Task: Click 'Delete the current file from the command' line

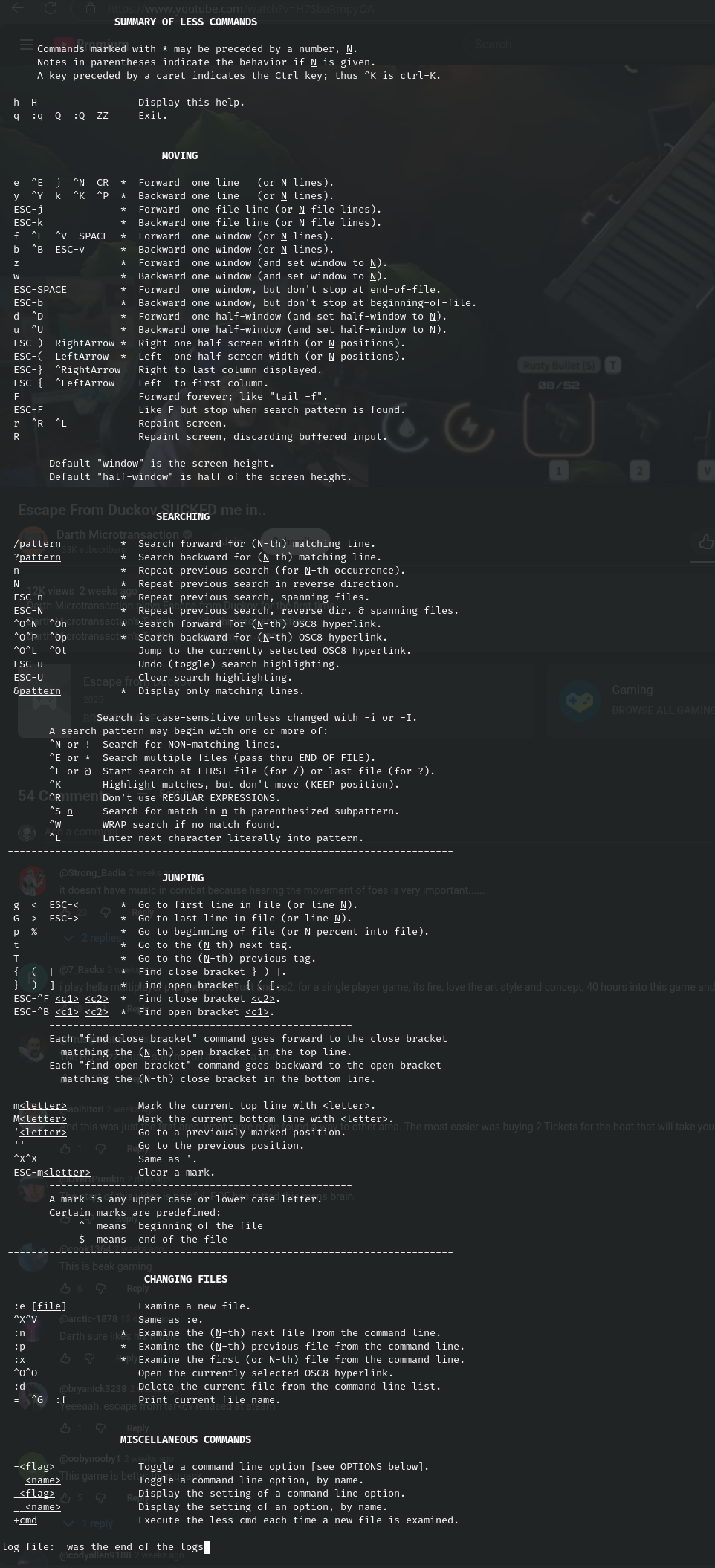Action: [x=289, y=1386]
